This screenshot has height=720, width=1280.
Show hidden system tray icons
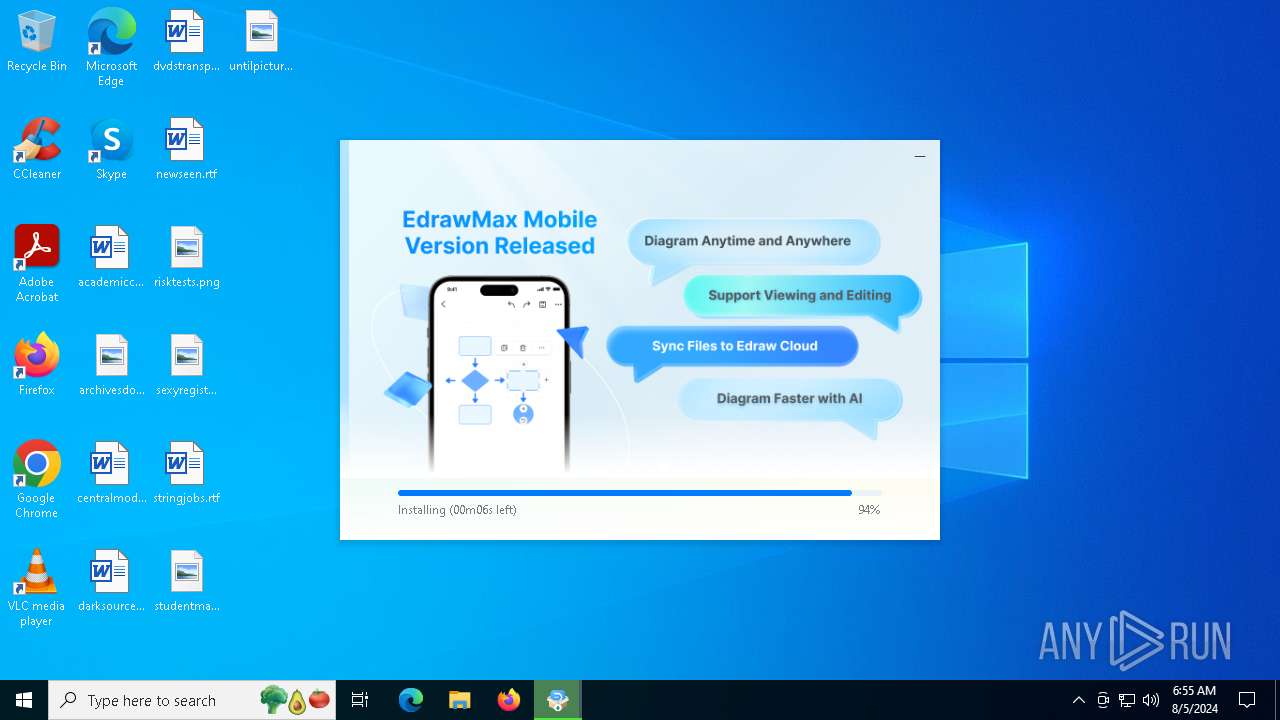(1078, 700)
